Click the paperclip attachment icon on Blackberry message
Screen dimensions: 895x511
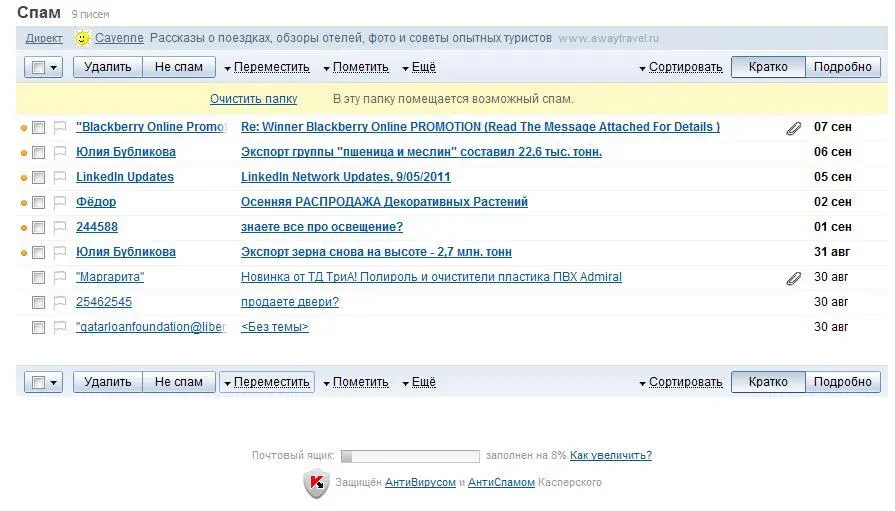tap(793, 128)
